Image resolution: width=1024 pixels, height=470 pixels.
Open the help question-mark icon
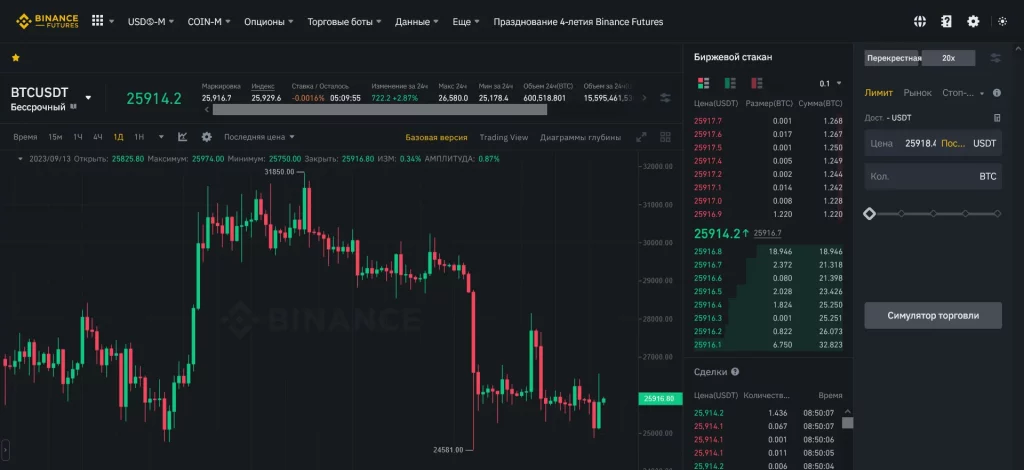click(x=946, y=22)
